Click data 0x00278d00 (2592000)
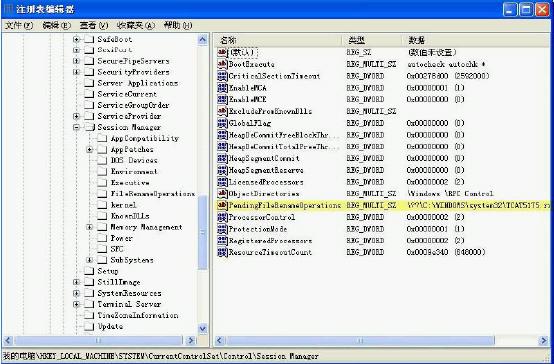Image resolution: width=554 pixels, height=364 pixels. tap(448, 76)
